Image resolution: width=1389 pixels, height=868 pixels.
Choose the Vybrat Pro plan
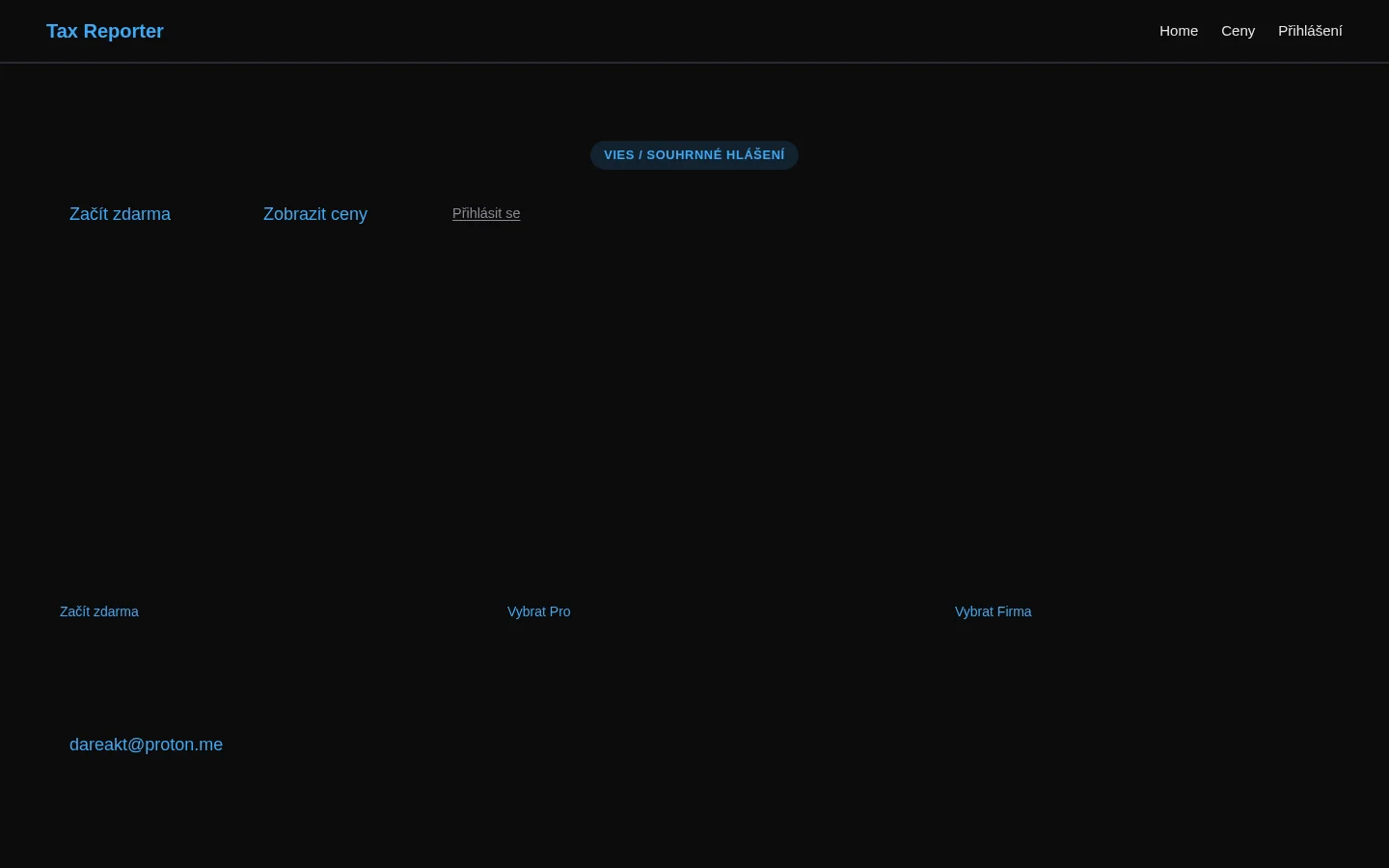point(538,611)
